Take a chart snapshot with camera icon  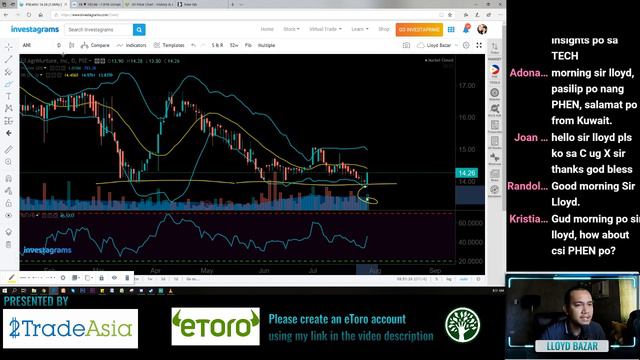pos(406,45)
